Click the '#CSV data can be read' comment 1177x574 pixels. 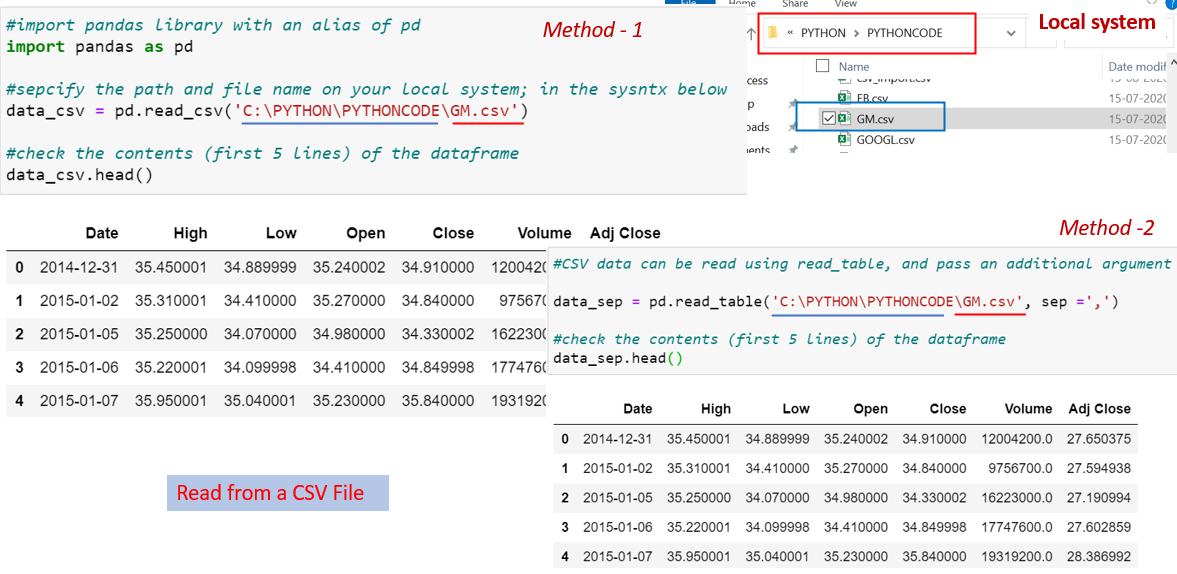[860, 264]
